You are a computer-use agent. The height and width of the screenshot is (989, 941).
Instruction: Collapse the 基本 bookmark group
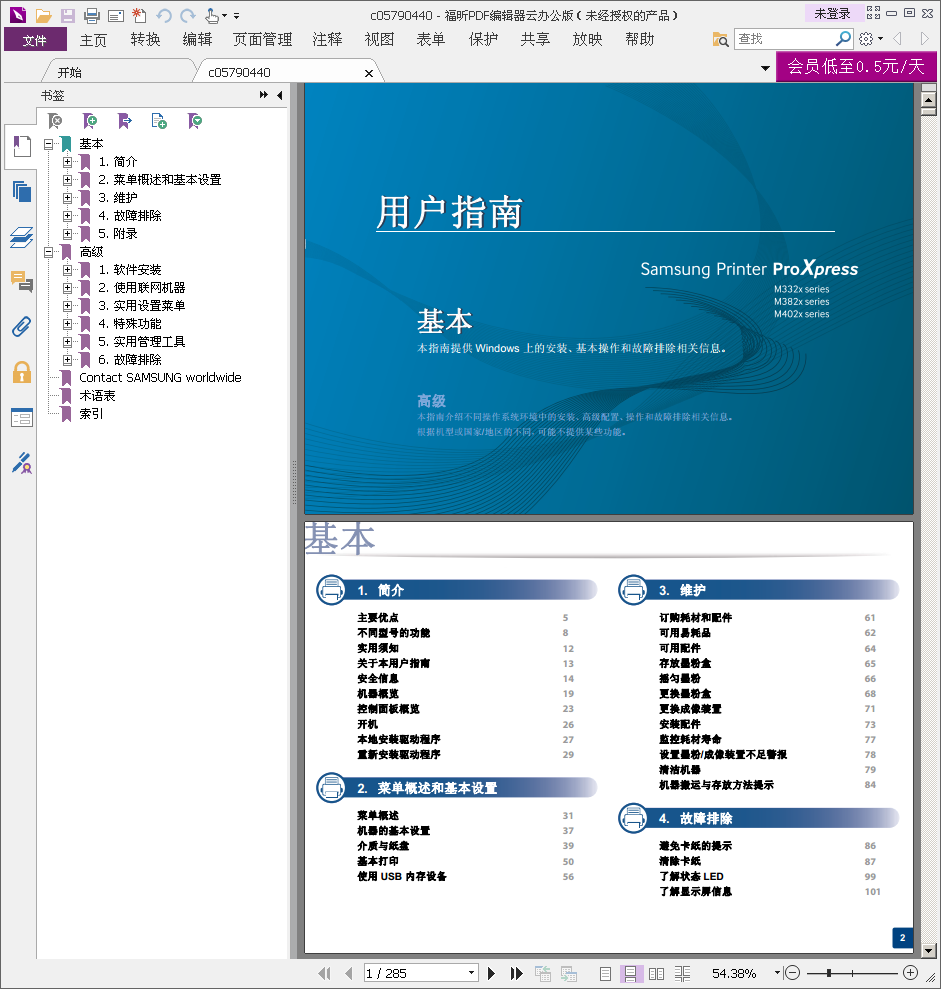[x=49, y=144]
